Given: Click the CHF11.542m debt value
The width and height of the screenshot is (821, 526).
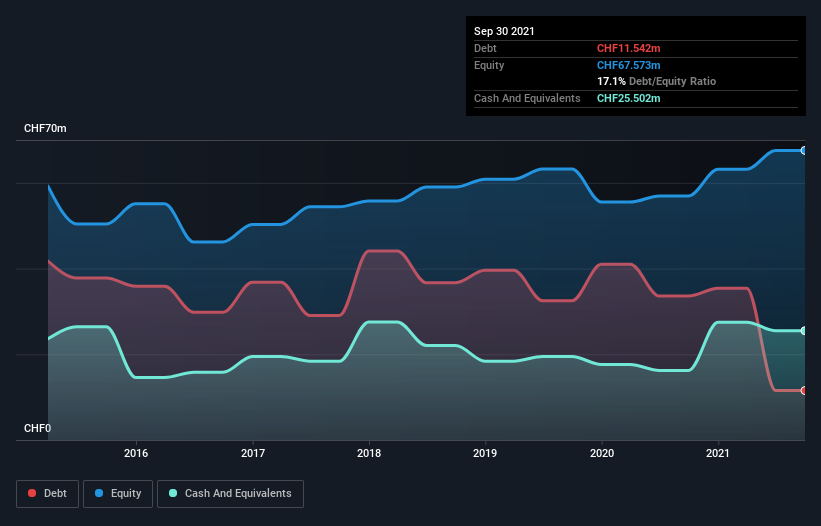Looking at the screenshot, I should click(628, 48).
